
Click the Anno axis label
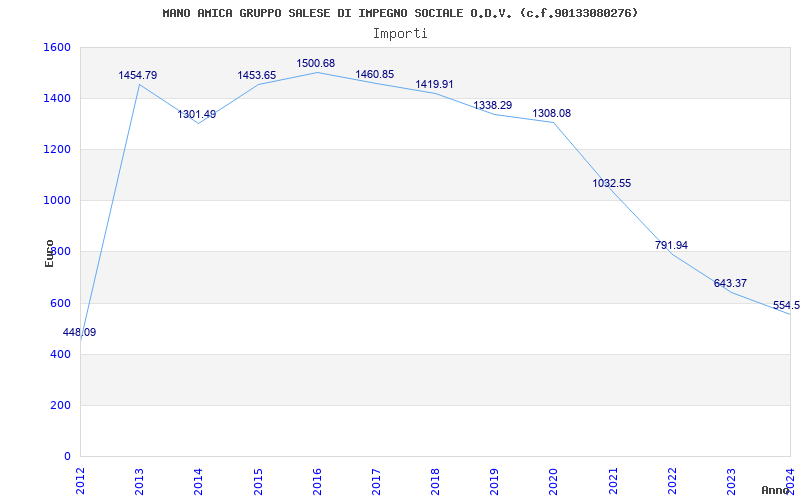pos(775,490)
